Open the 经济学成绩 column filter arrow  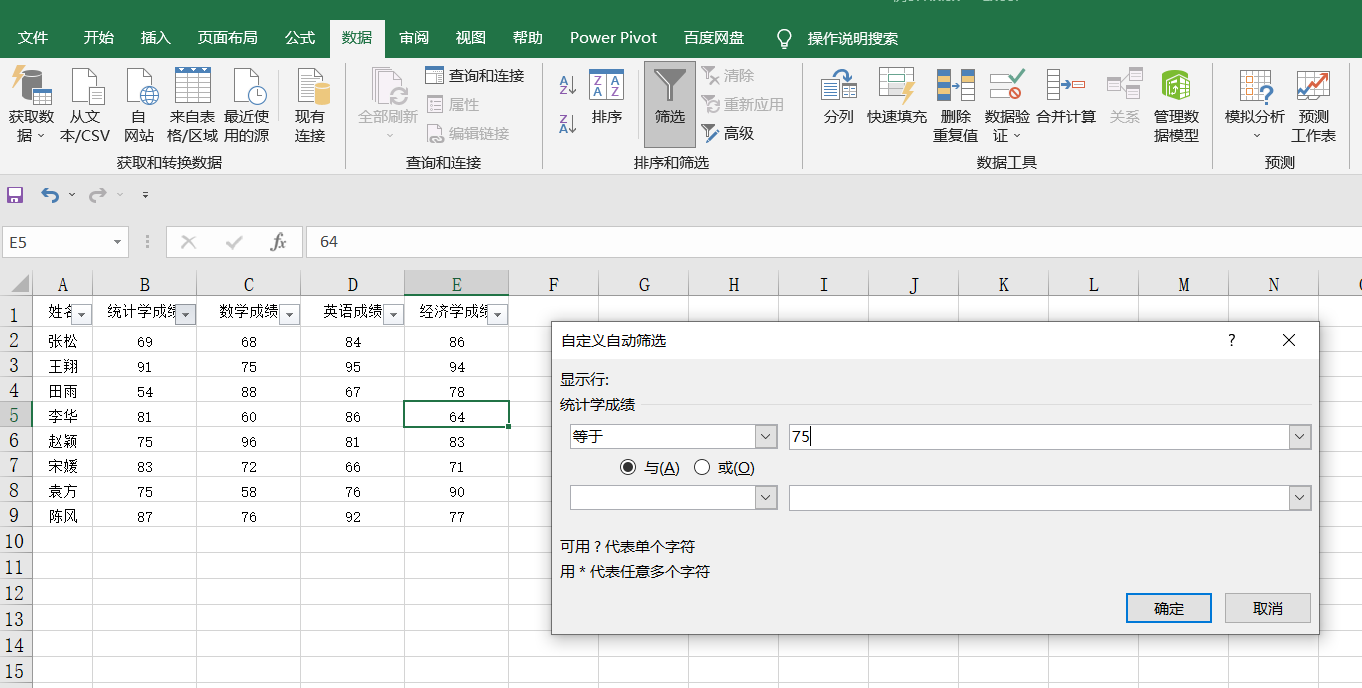pyautogui.click(x=498, y=315)
